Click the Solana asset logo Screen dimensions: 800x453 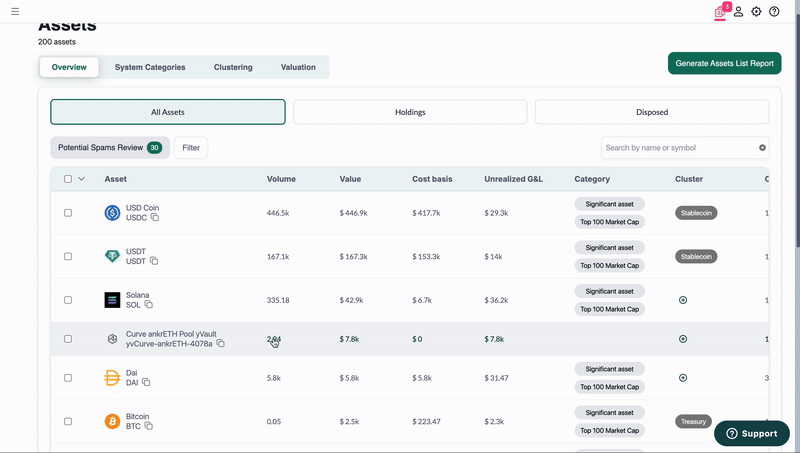[x=112, y=300]
